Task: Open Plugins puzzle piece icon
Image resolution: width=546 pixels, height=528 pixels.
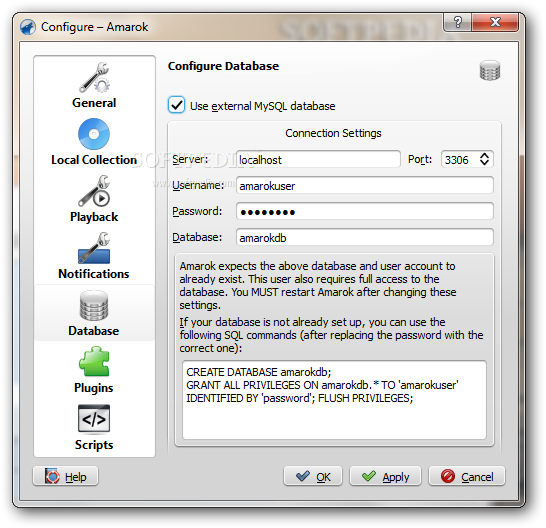Action: [94, 362]
